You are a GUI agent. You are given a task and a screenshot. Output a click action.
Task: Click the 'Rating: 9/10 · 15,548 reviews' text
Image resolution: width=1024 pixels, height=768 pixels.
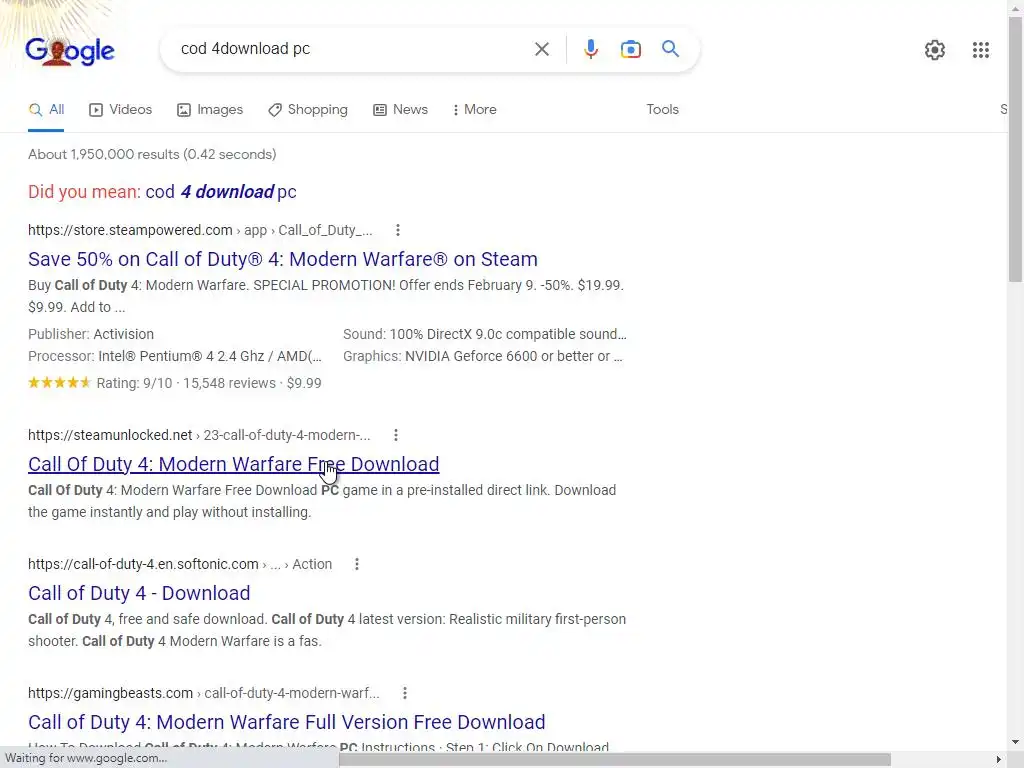(186, 383)
